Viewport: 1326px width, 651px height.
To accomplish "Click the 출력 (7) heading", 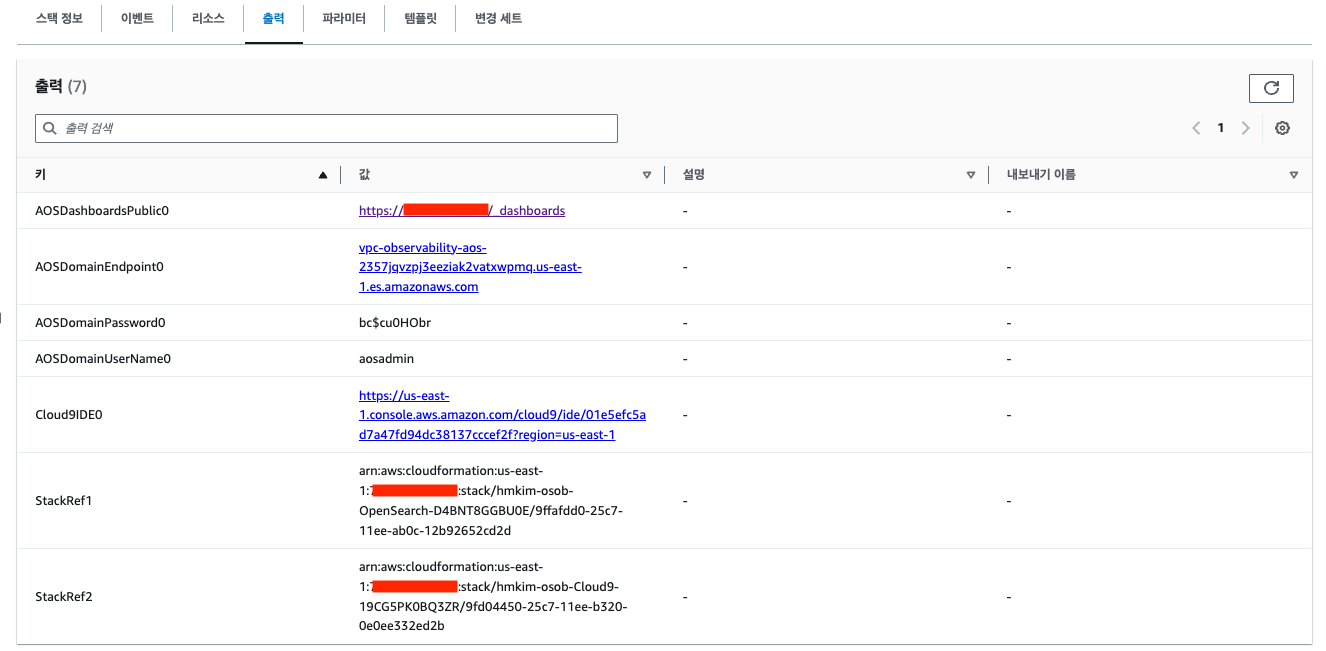I will point(61,87).
